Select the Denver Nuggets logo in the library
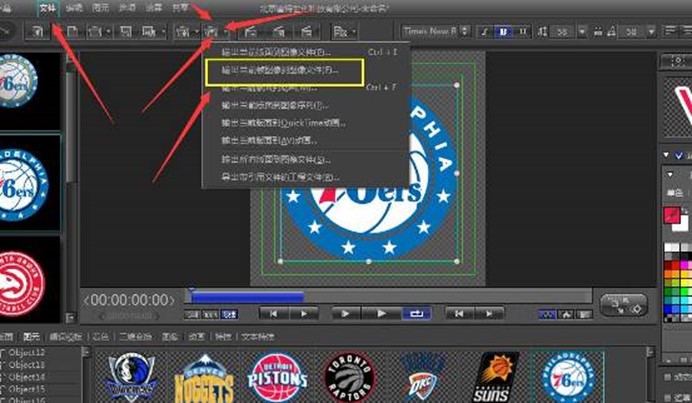Image resolution: width=692 pixels, height=403 pixels. 204,379
